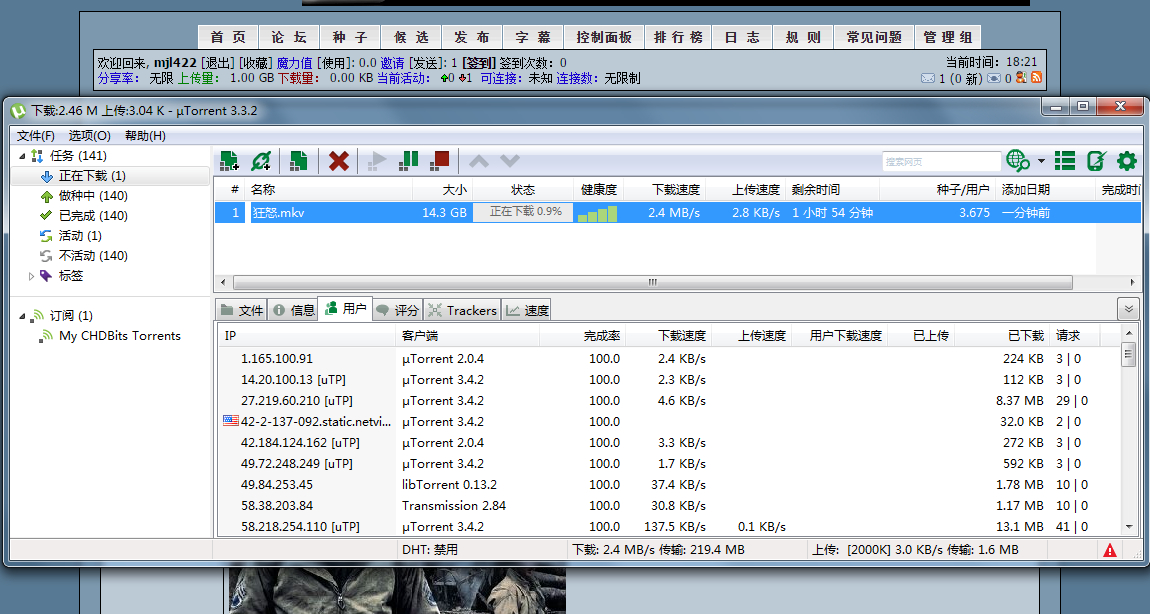
Task: Open Preferences gear icon
Action: pyautogui.click(x=1127, y=161)
